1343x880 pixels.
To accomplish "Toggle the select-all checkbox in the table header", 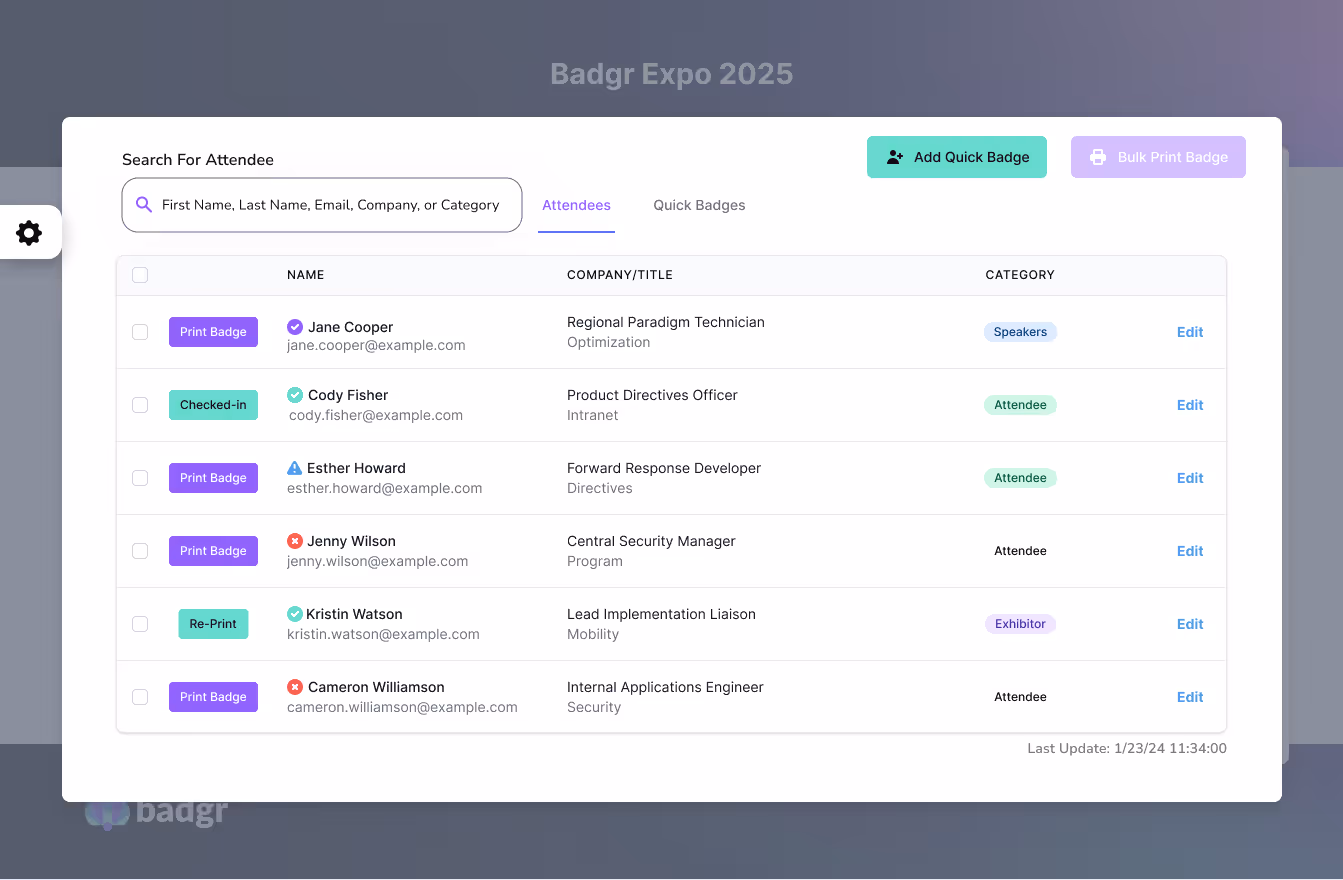I will pyautogui.click(x=140, y=275).
